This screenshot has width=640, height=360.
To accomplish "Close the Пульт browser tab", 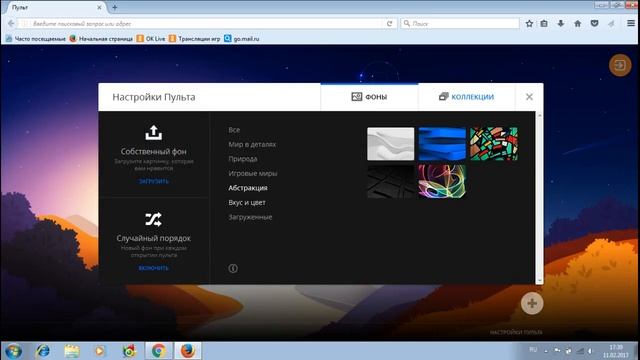I will 99,7.
